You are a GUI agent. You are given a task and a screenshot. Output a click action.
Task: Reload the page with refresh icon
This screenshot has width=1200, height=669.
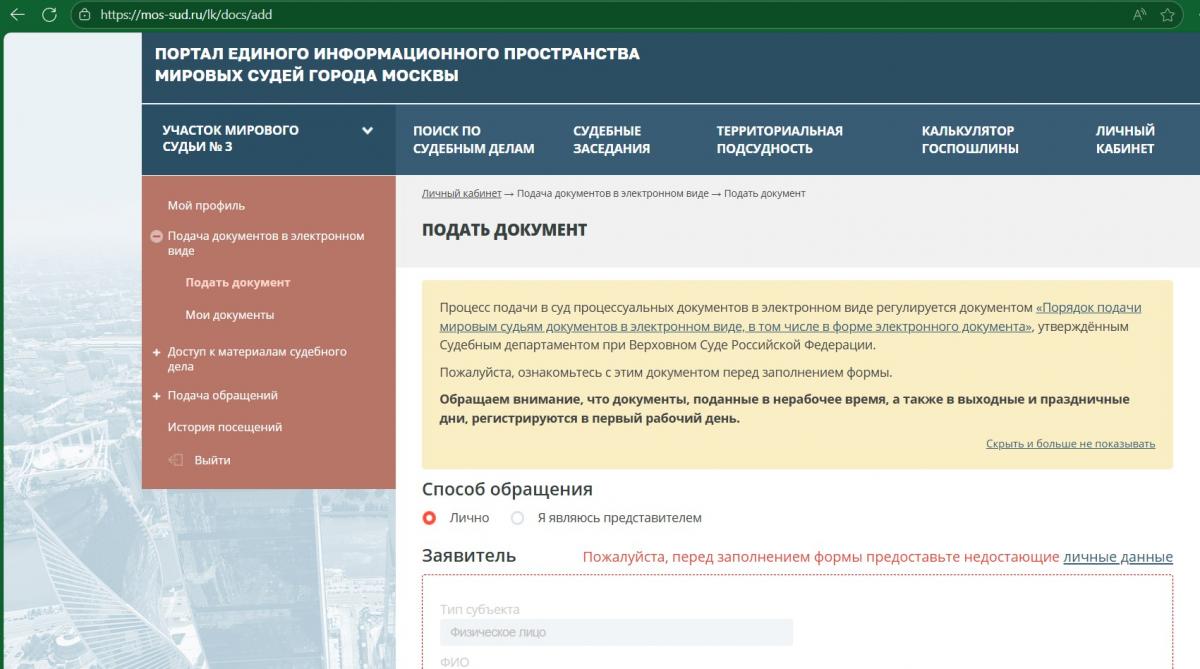click(x=49, y=15)
